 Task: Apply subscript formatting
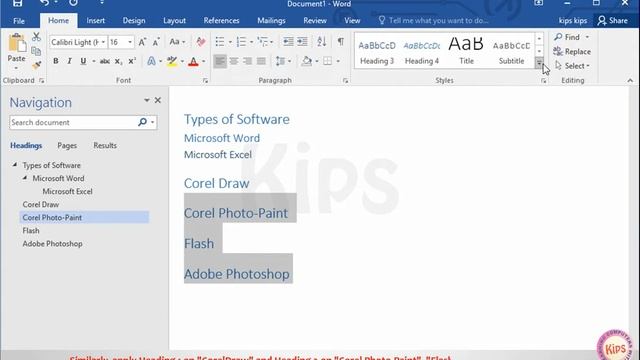[118, 61]
